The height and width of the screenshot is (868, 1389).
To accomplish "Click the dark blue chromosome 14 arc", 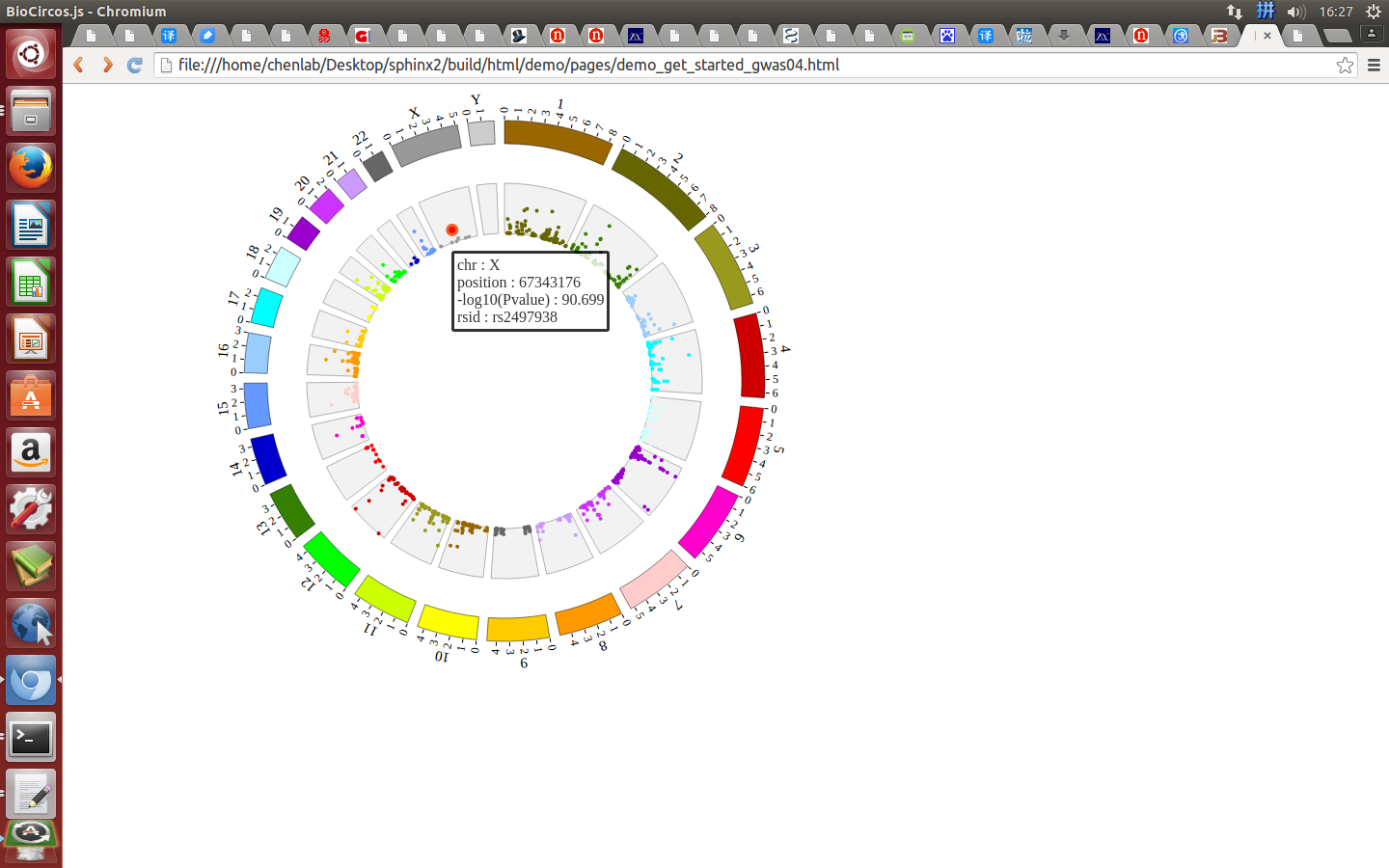I will click(x=268, y=459).
